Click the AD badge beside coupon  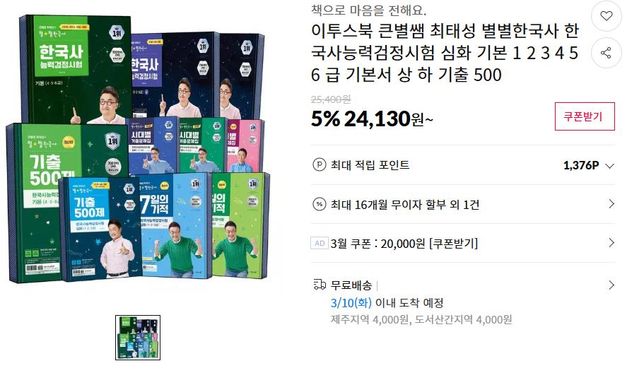point(320,243)
